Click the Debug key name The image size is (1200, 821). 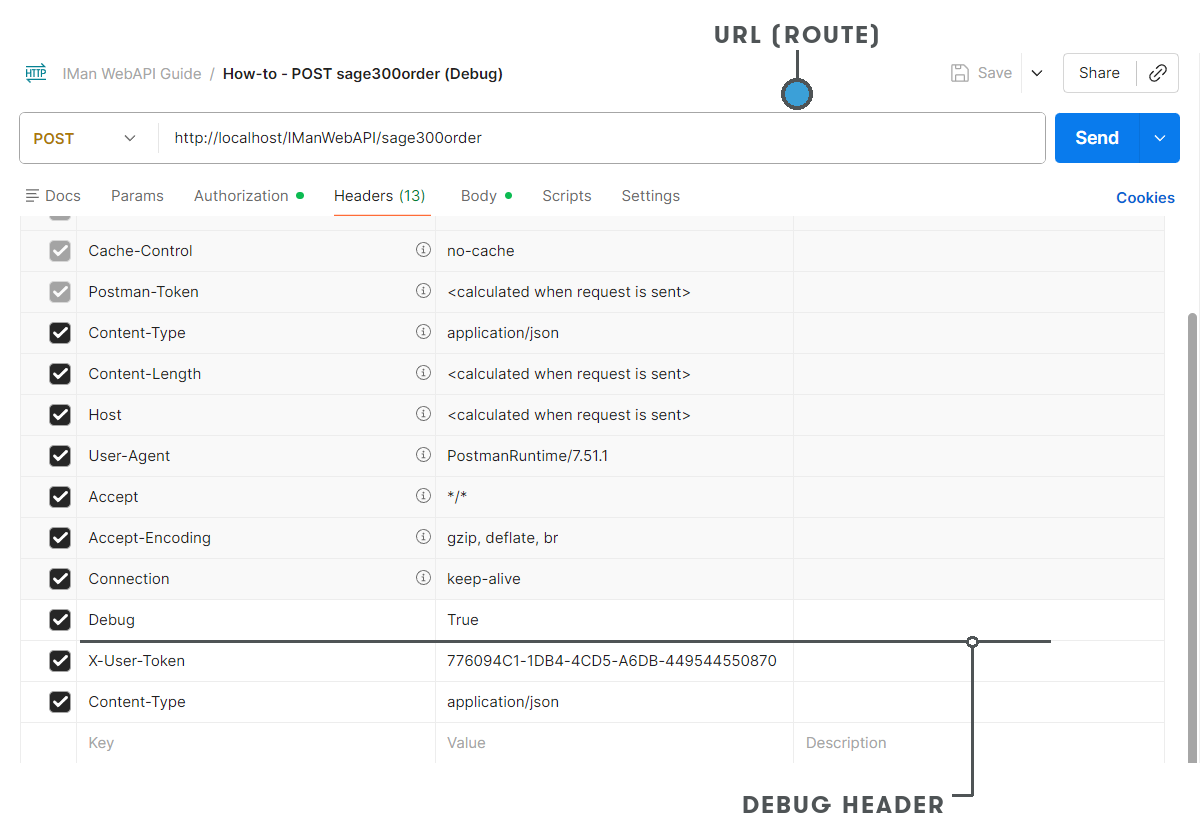[x=111, y=620]
